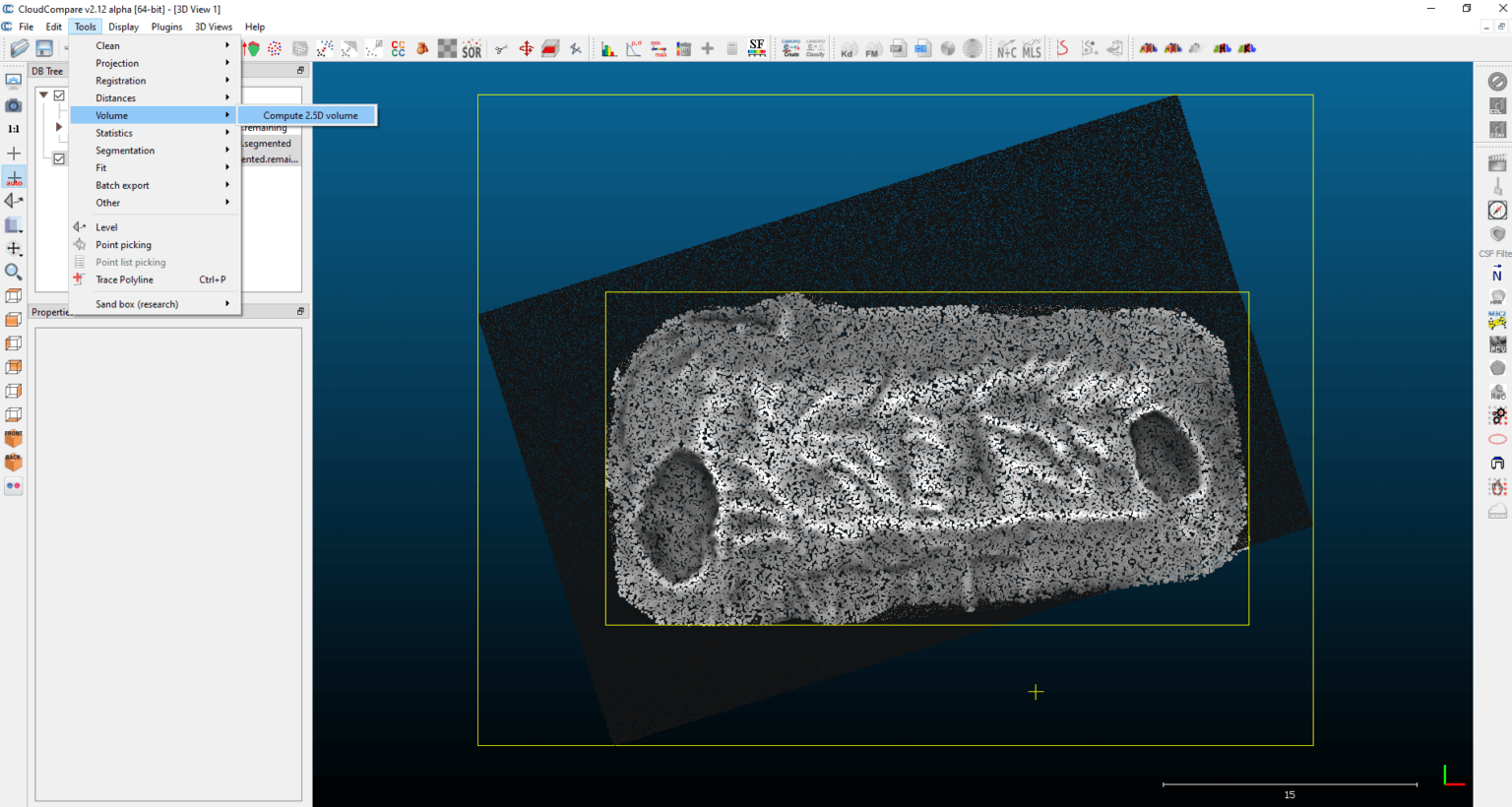This screenshot has width=1512, height=807.
Task: Toggle the lower DB Tree checkbox
Action: point(59,158)
